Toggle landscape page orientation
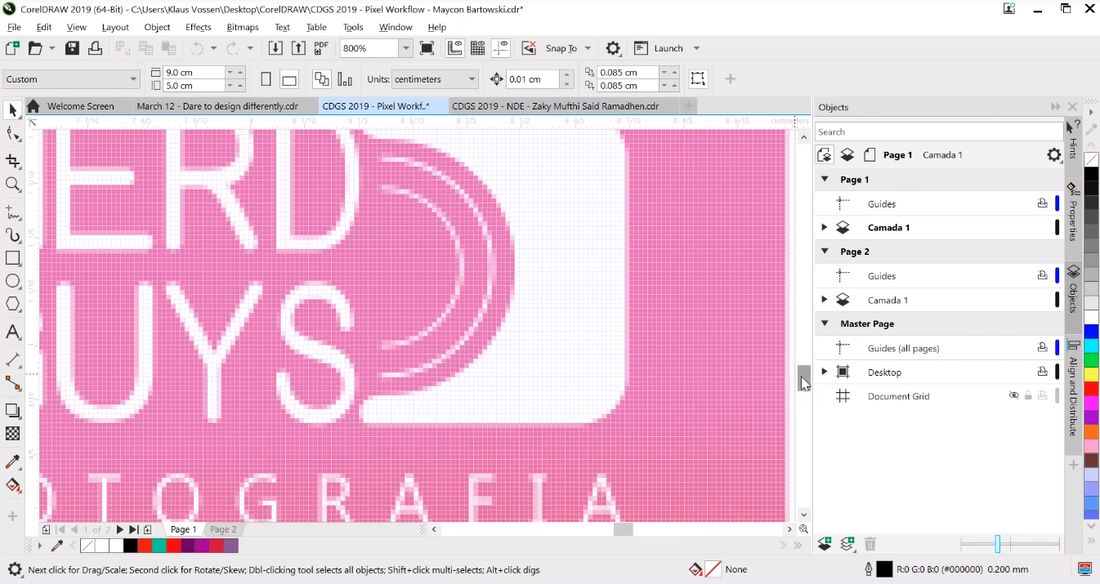The height and width of the screenshot is (584, 1100). 289,79
